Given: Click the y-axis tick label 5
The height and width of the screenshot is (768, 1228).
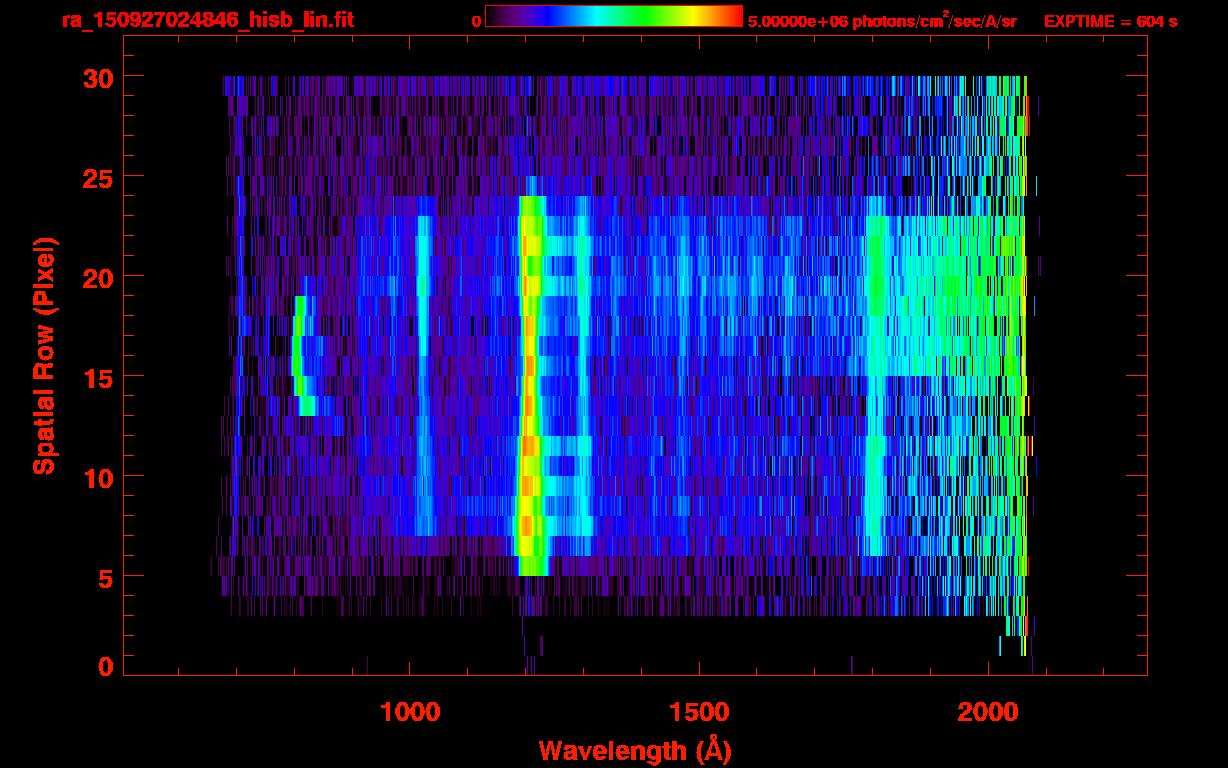Looking at the screenshot, I should [105, 577].
